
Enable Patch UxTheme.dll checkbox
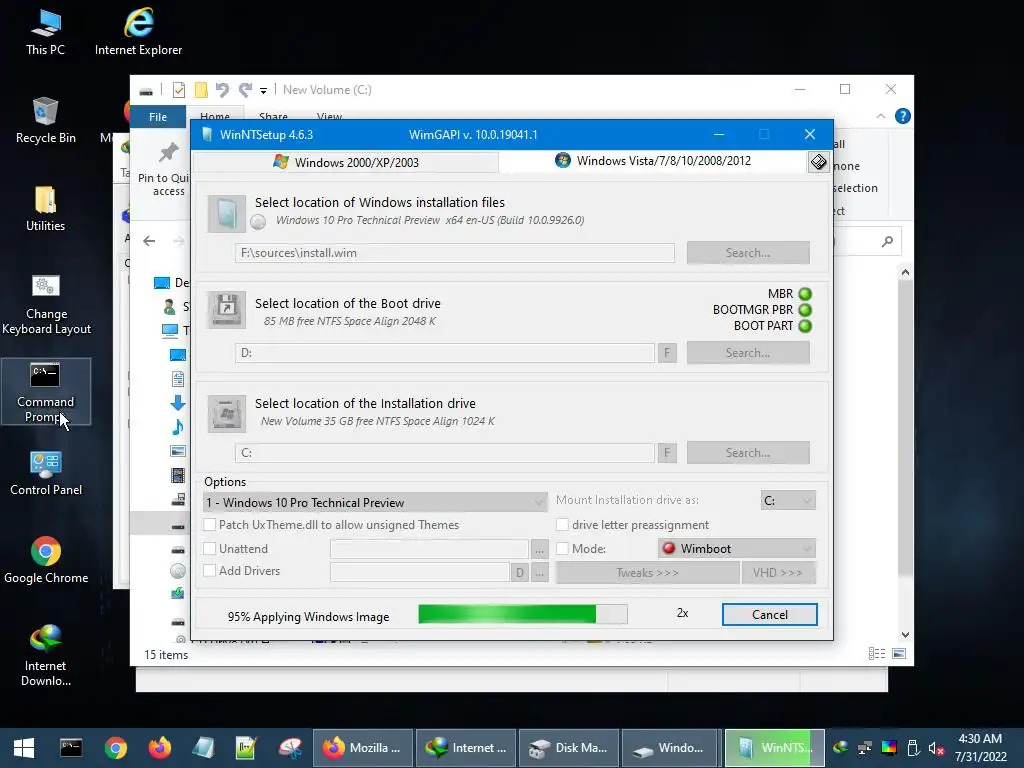pos(210,525)
